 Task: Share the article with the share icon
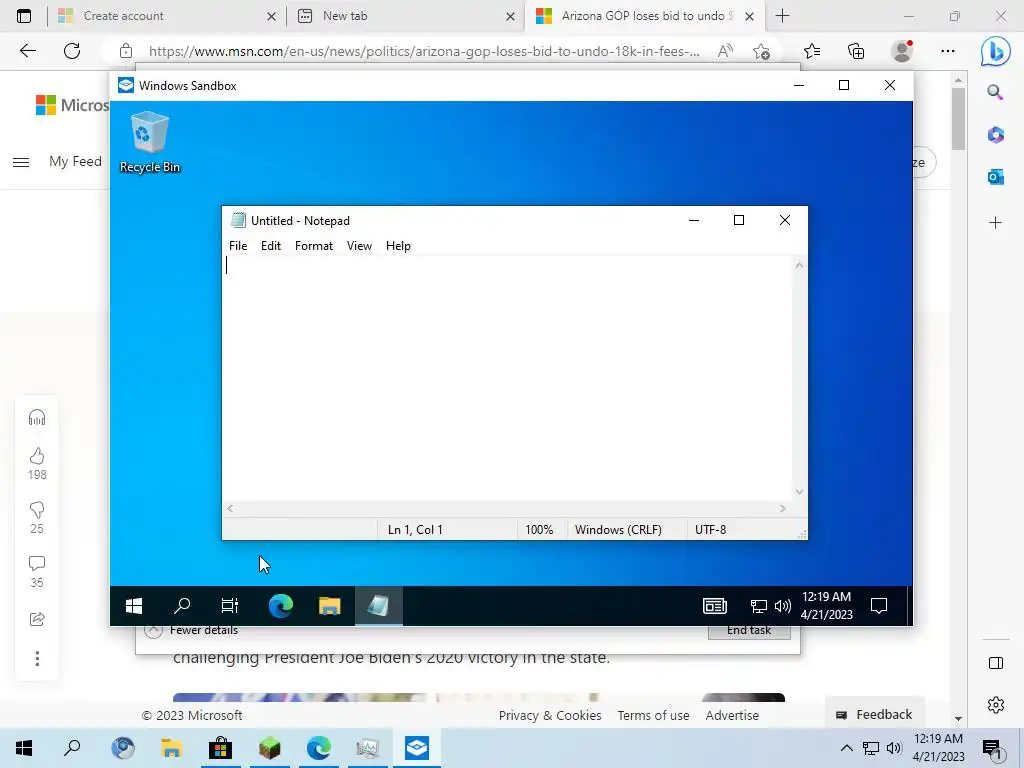point(37,619)
